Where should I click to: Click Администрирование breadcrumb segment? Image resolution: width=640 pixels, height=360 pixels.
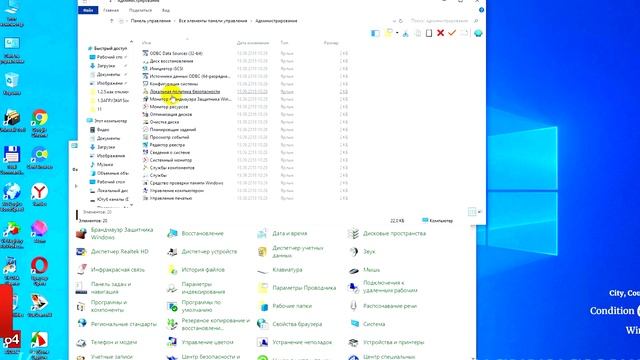click(276, 21)
